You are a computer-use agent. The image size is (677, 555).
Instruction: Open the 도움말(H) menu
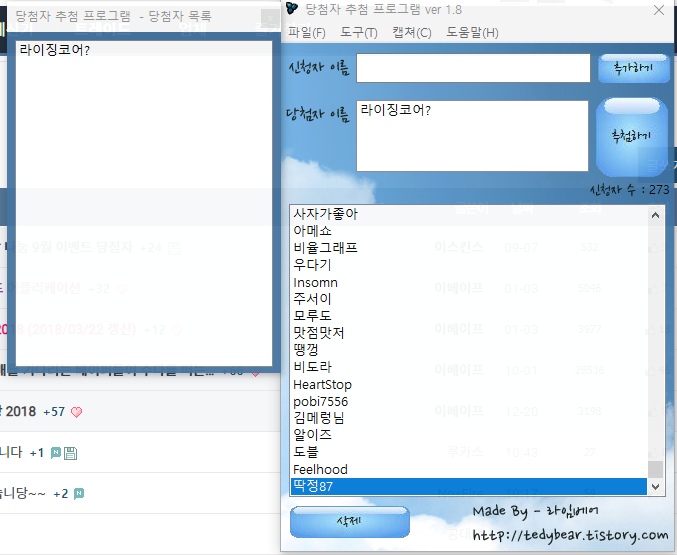473,33
